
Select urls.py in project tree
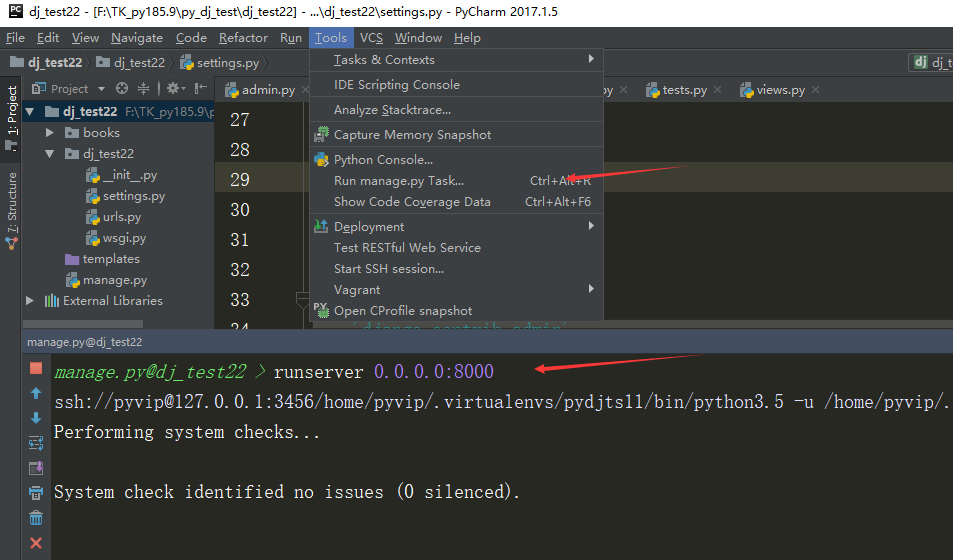click(113, 217)
